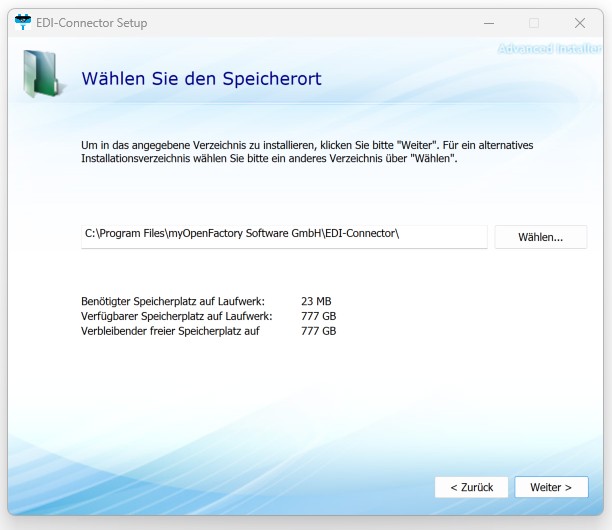This screenshot has height=530, width=612.
Task: Click the label "Verbleibender freier Speicherplatz auf"
Action: tap(170, 331)
